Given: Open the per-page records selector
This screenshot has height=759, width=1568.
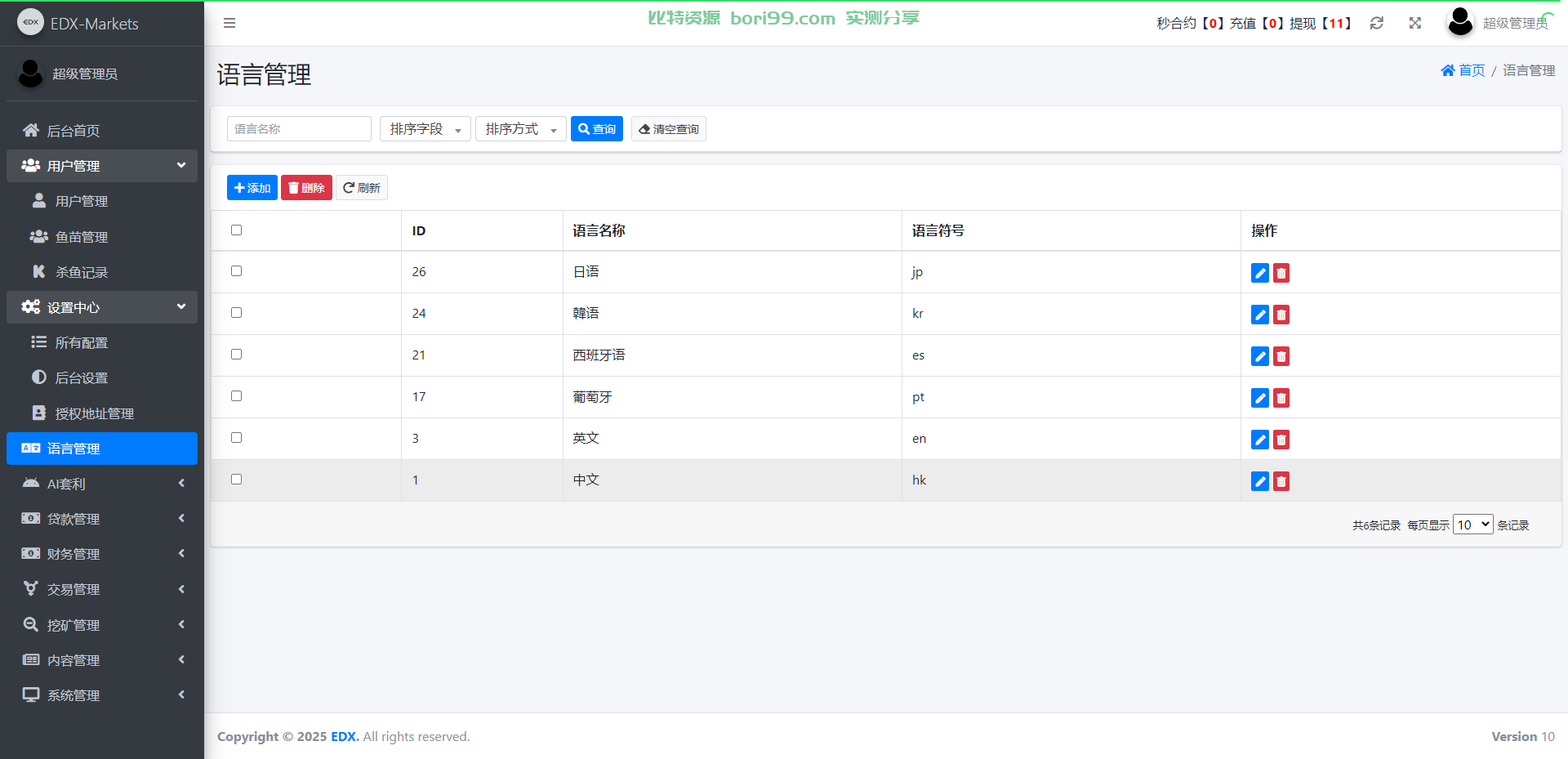Looking at the screenshot, I should pos(1473,525).
